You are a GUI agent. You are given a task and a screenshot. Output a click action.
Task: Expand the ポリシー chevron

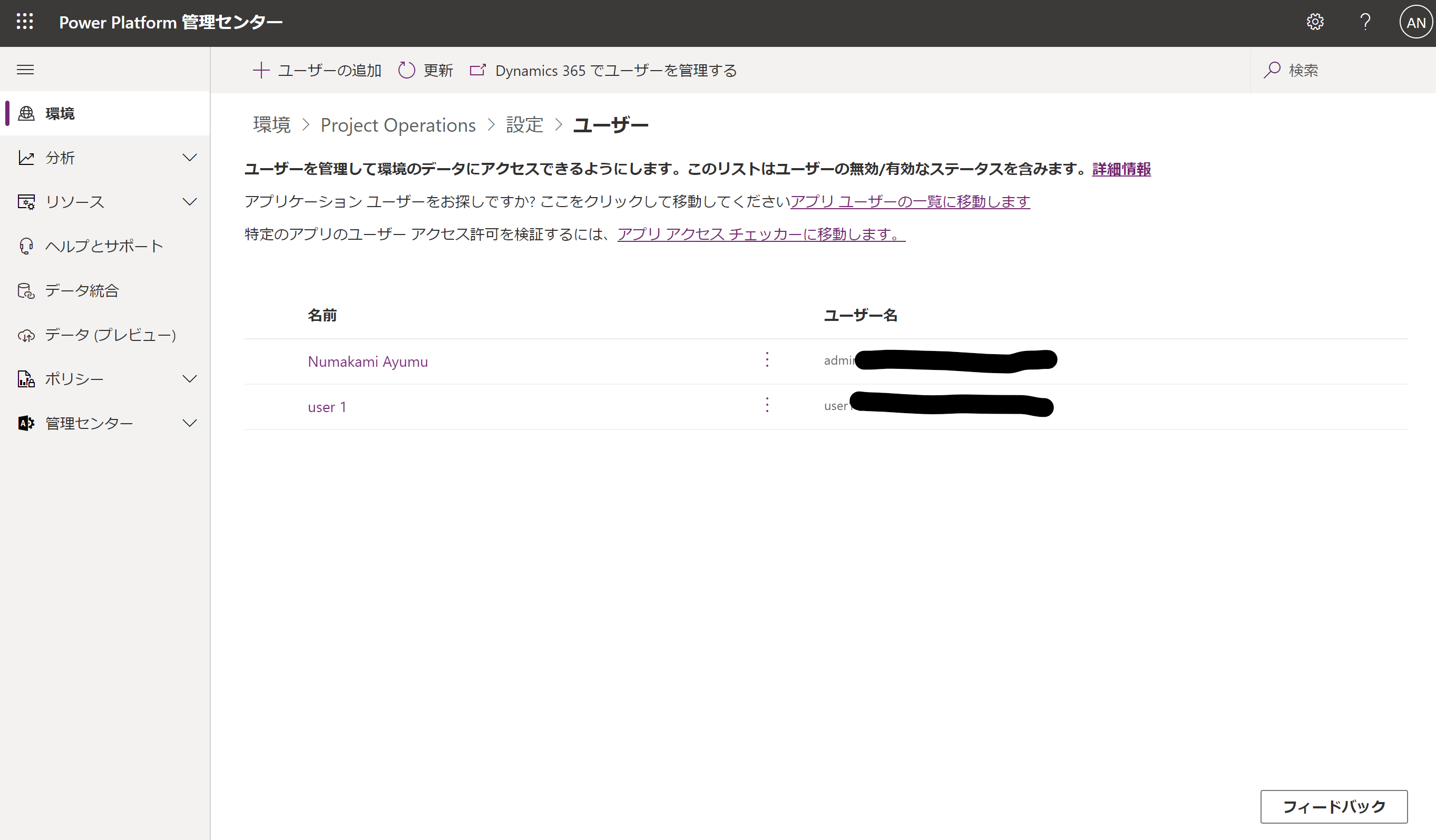190,379
